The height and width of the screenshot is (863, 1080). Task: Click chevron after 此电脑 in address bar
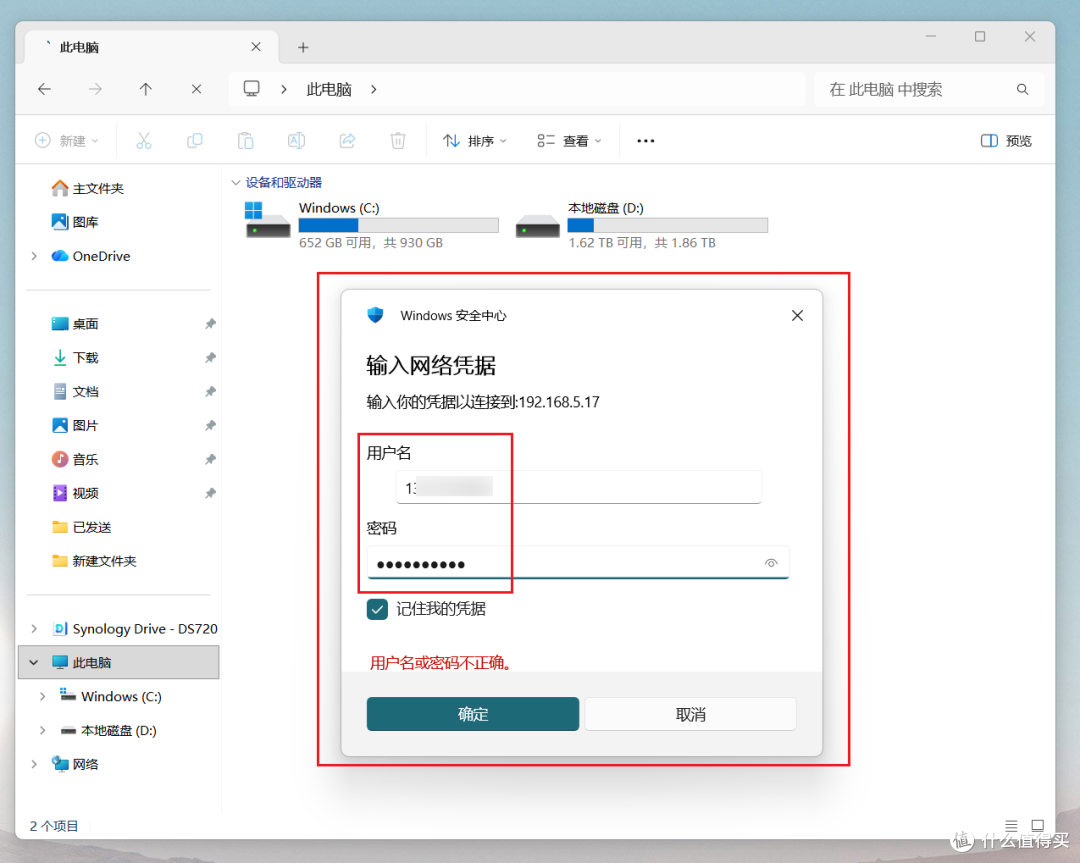(373, 89)
